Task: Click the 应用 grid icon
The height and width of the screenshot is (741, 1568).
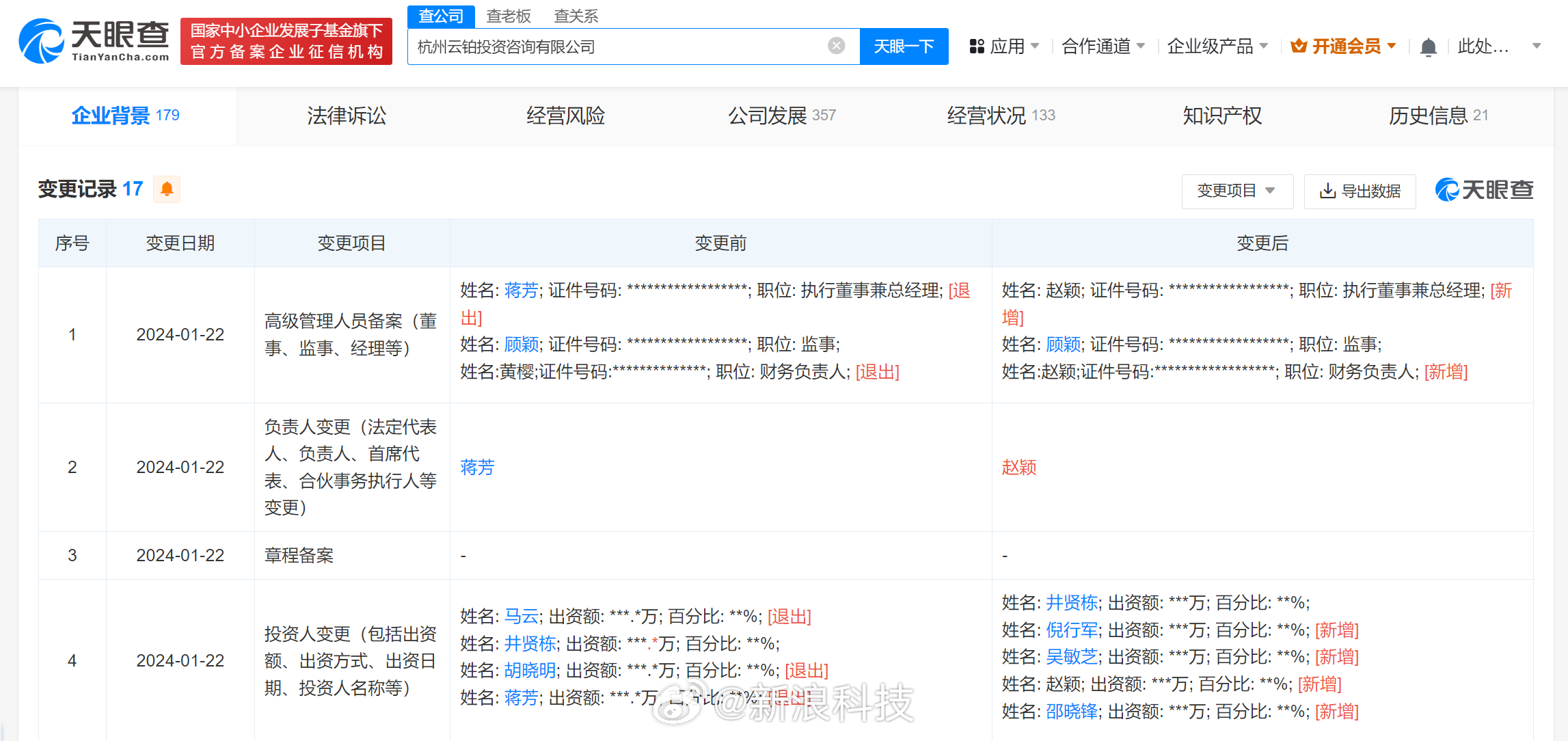Action: [x=977, y=46]
